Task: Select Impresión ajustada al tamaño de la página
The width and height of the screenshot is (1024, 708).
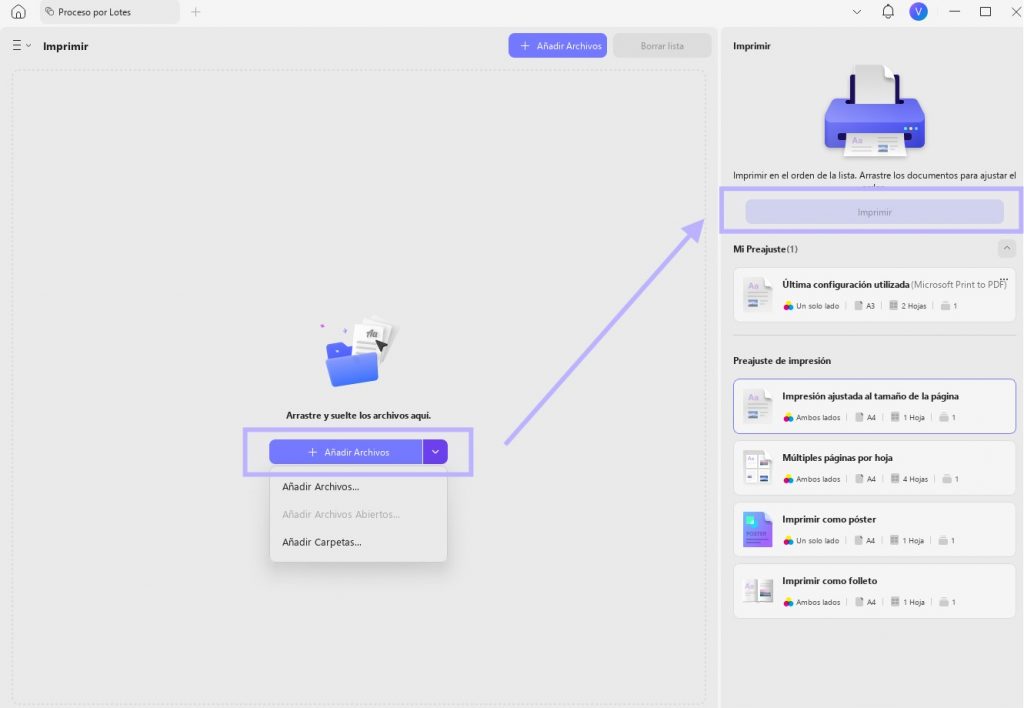Action: [x=874, y=406]
